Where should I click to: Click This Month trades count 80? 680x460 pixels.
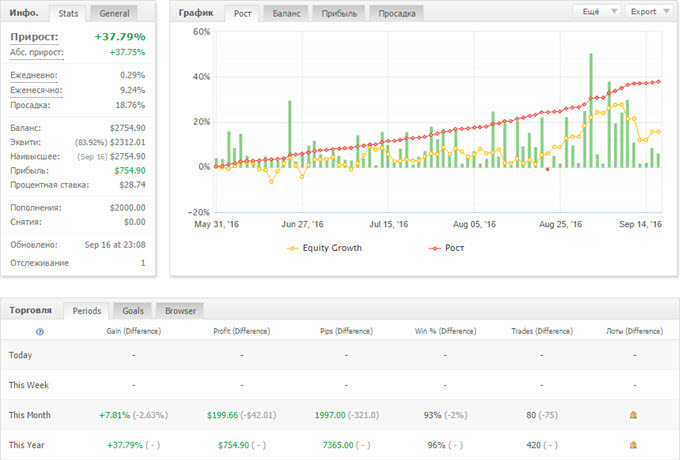531,415
